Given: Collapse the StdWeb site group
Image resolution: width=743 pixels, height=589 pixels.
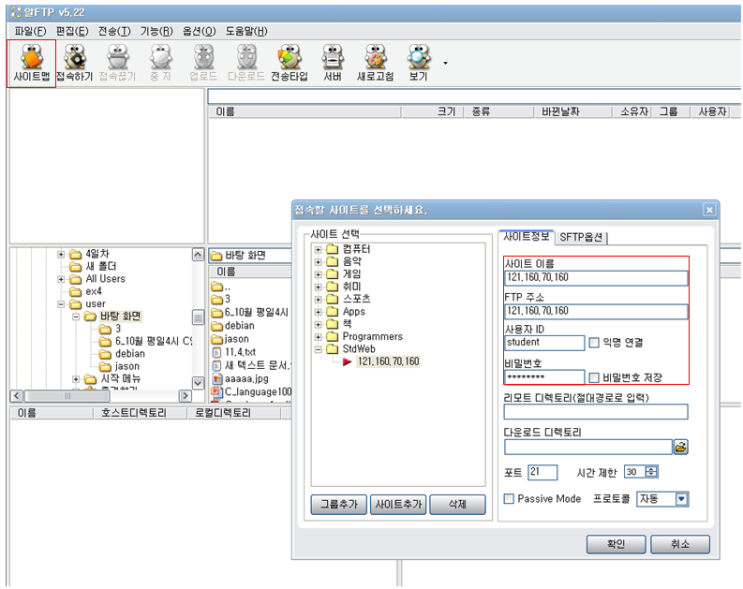Looking at the screenshot, I should pos(318,349).
